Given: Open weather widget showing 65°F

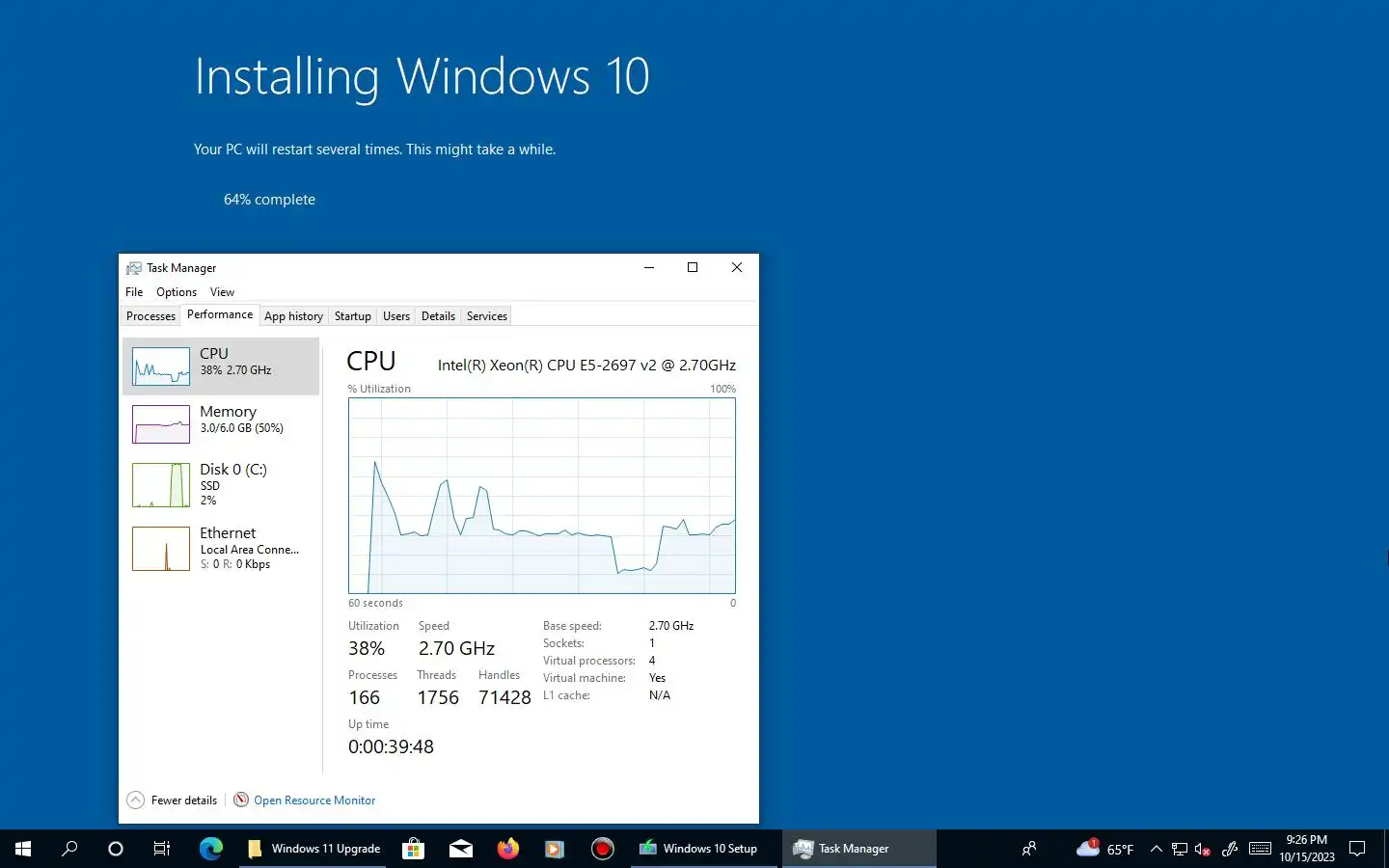Looking at the screenshot, I should (1105, 849).
